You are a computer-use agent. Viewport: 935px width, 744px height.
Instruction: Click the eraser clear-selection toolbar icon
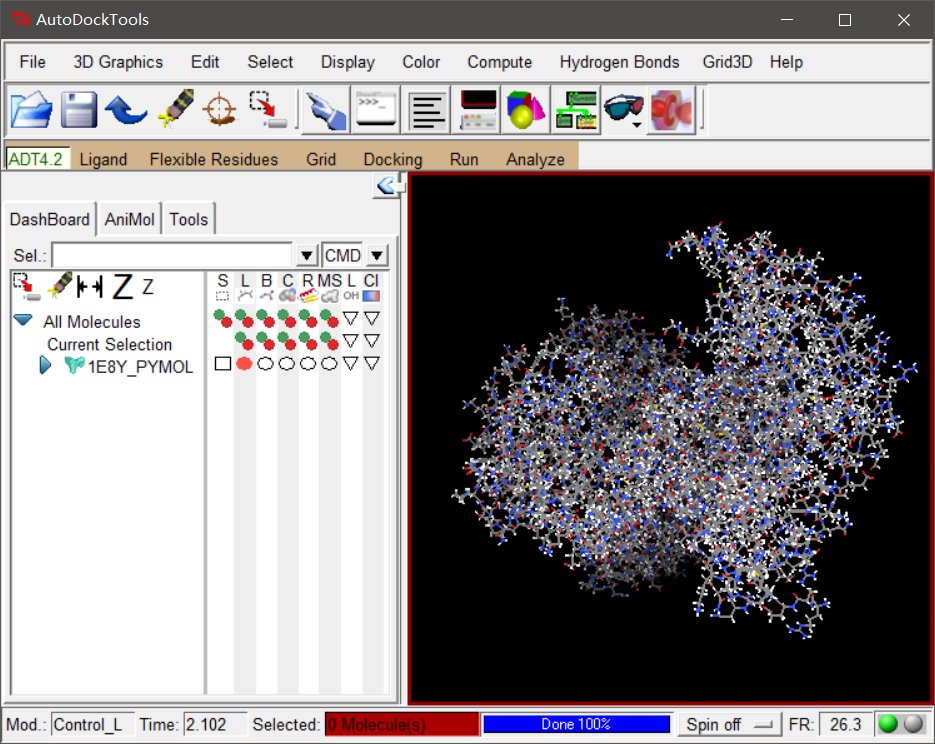coord(175,110)
